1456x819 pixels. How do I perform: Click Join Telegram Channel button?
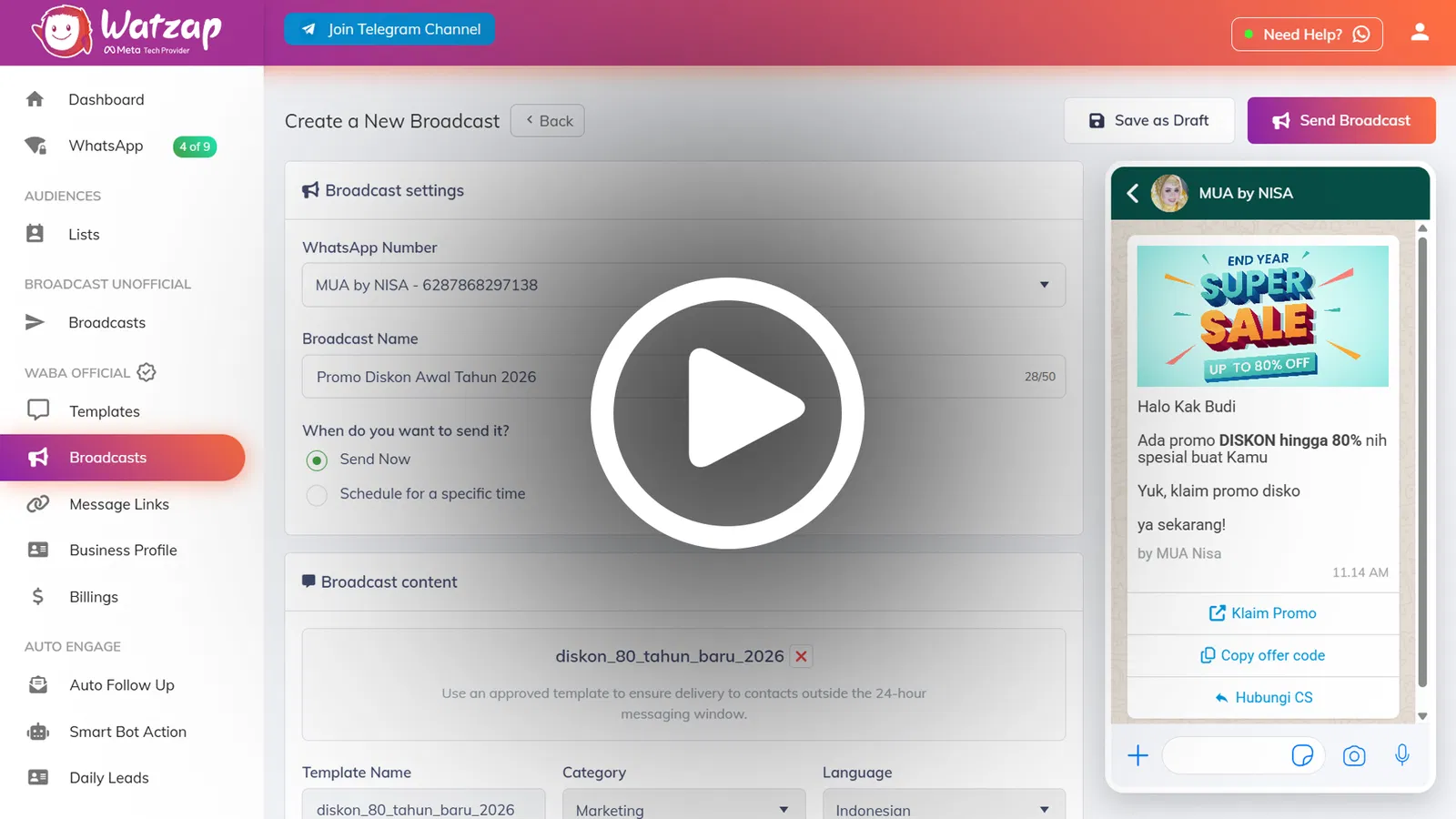(x=389, y=29)
